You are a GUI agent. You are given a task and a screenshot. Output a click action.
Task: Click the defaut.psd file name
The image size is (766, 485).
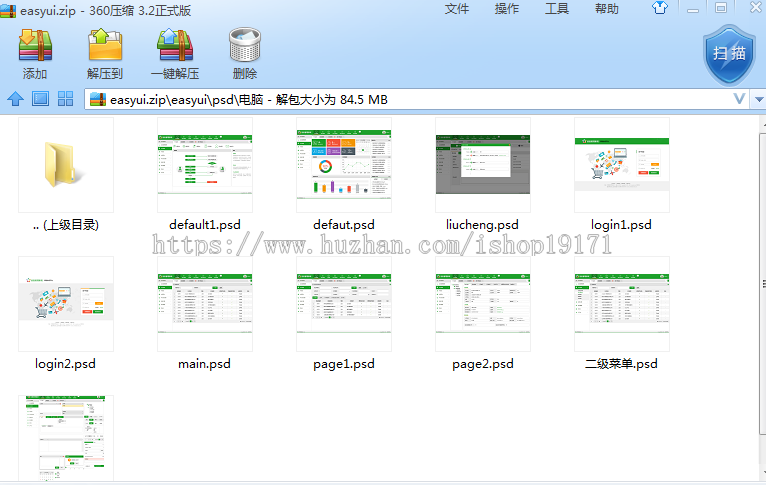[x=344, y=225]
